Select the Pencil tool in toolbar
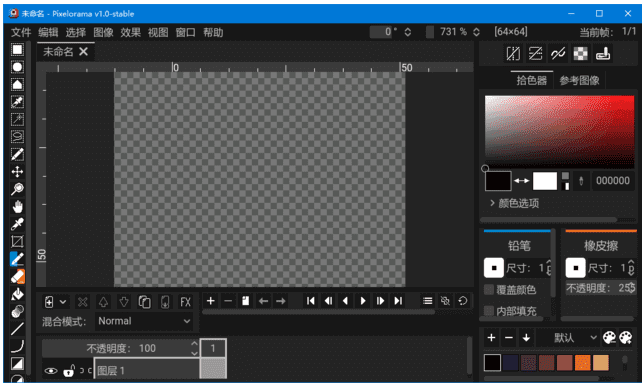Viewport: 642px width, 385px height. click(x=17, y=259)
